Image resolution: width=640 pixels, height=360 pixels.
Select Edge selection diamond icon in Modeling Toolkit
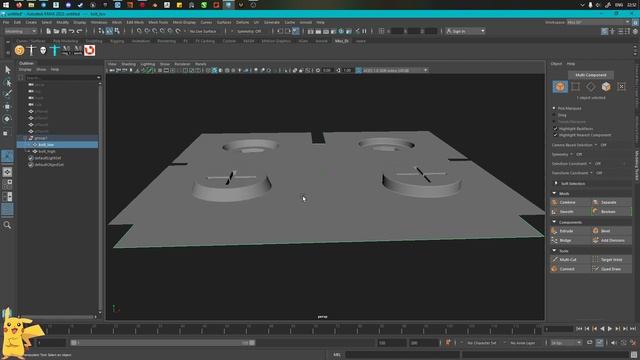[591, 87]
